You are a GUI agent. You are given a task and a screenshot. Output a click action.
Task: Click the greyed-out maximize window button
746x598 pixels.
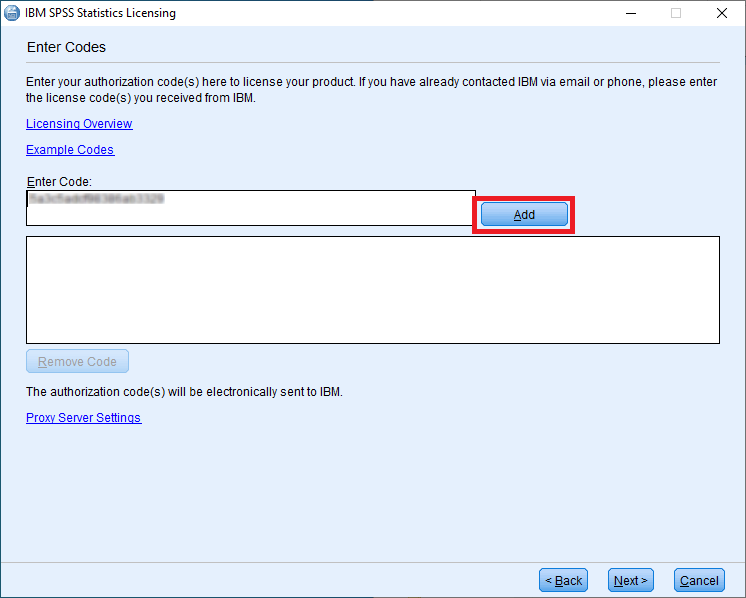(676, 13)
